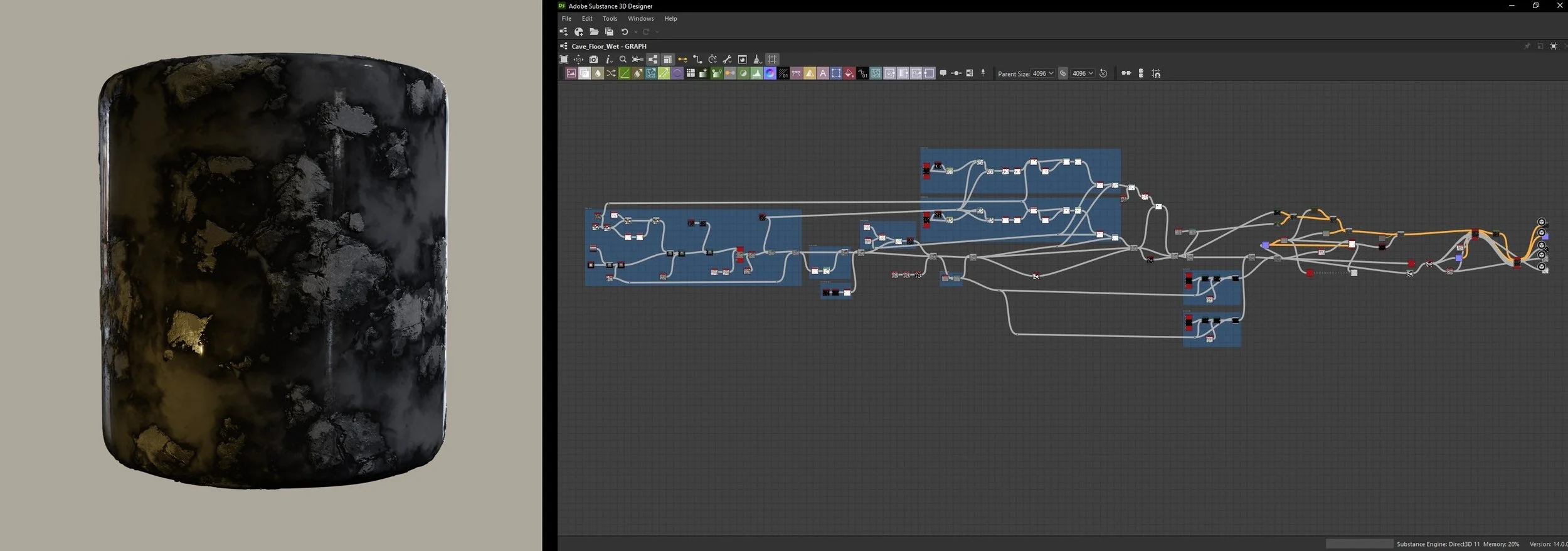Add an Emboss node purple circle icon

coord(677,73)
